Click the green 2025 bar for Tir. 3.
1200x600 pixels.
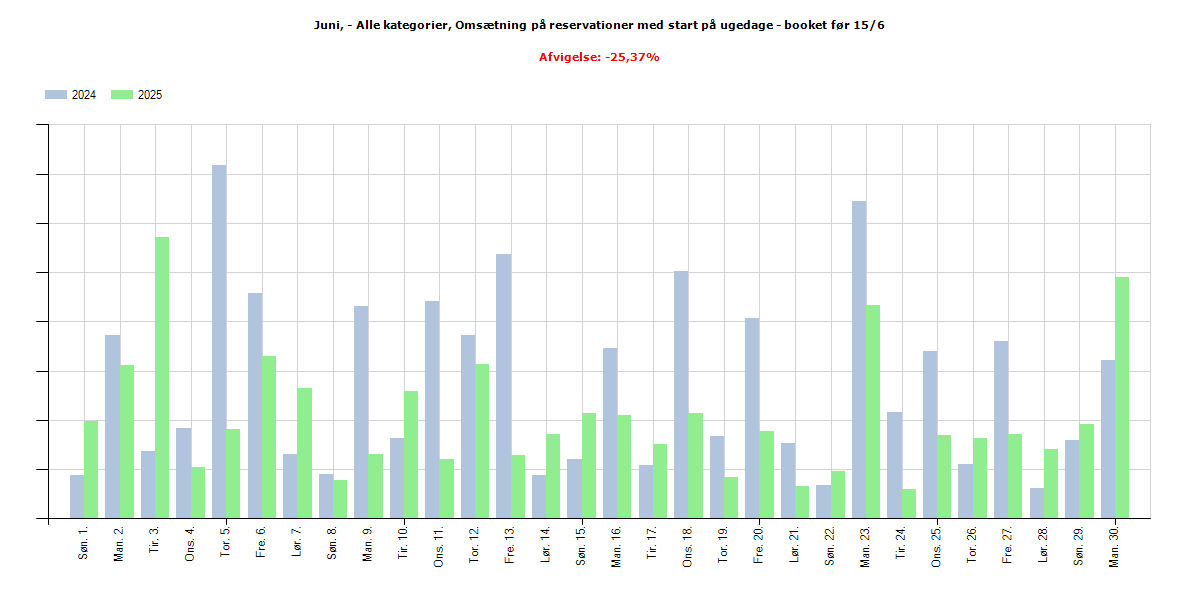coord(162,378)
